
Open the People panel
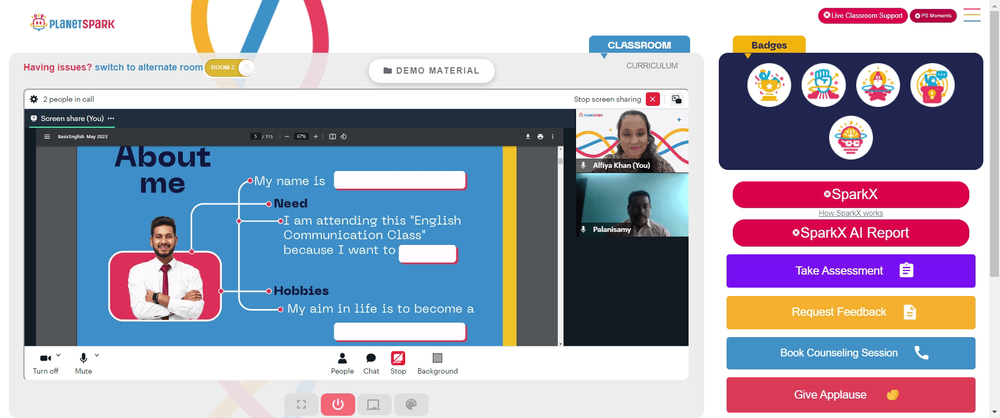[342, 363]
